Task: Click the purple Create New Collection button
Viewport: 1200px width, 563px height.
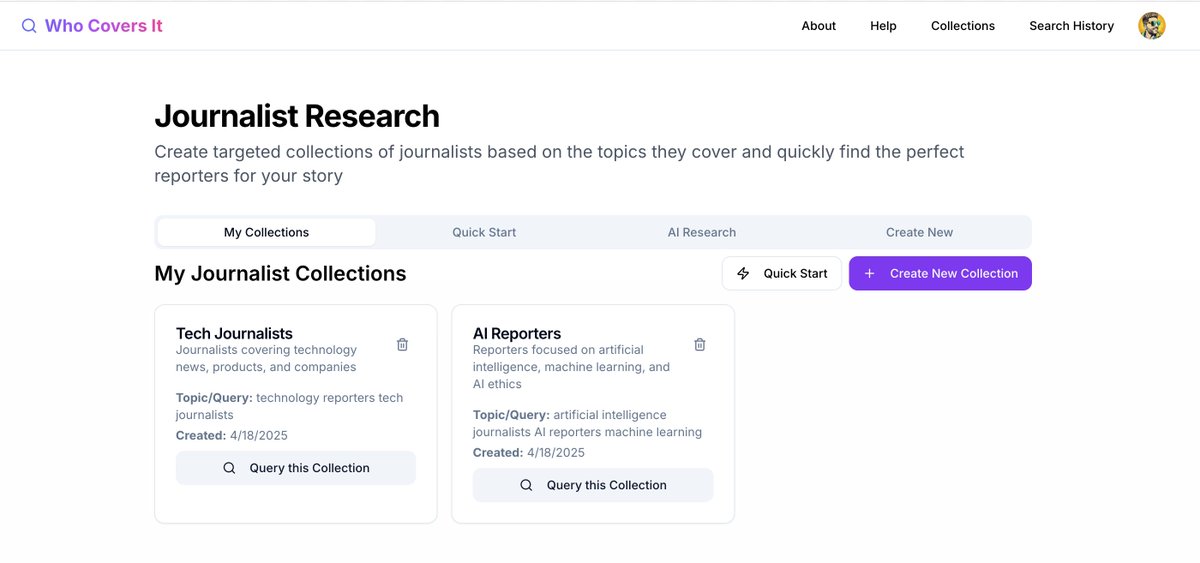Action: 940,273
